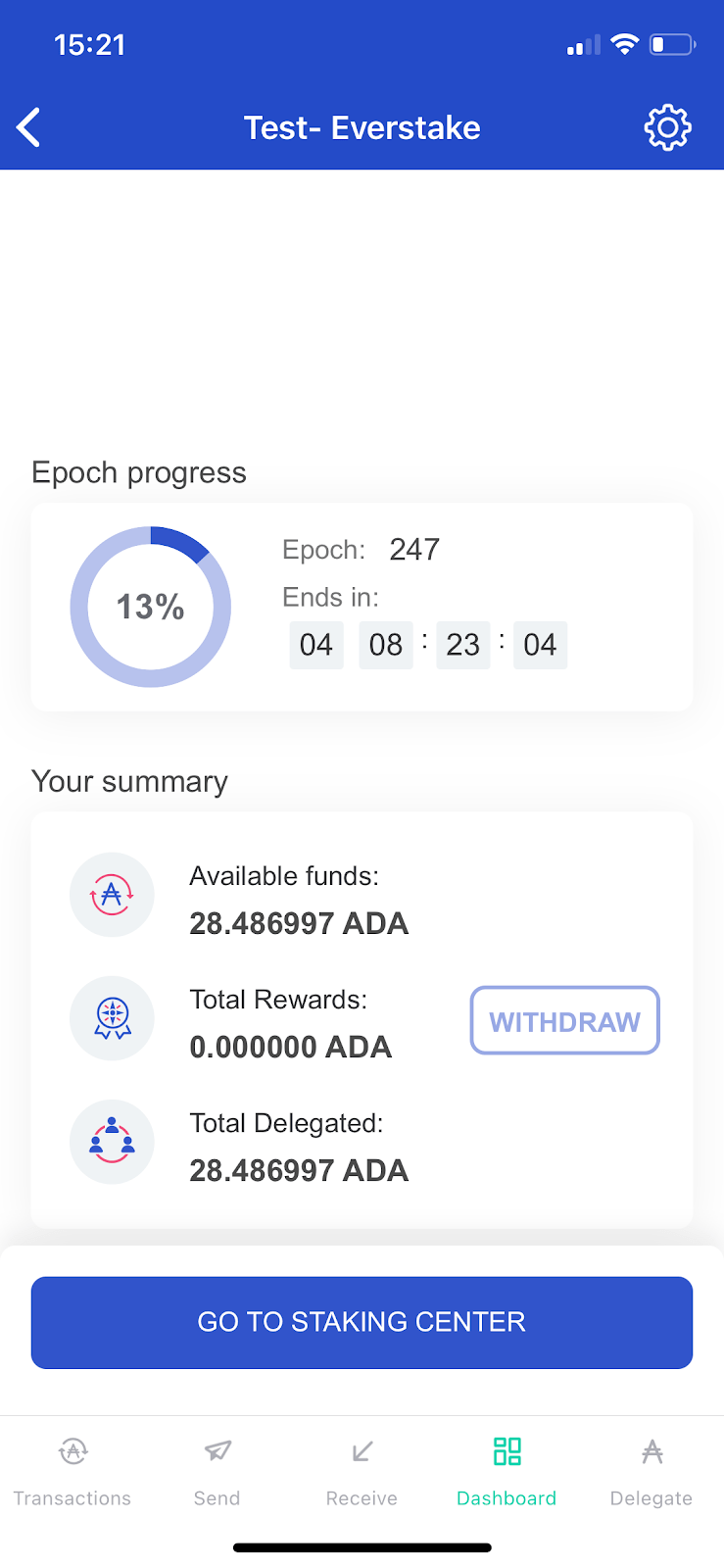Viewport: 724px width, 1568px height.
Task: Switch to the Dashboard tab
Action: pyautogui.click(x=507, y=1470)
